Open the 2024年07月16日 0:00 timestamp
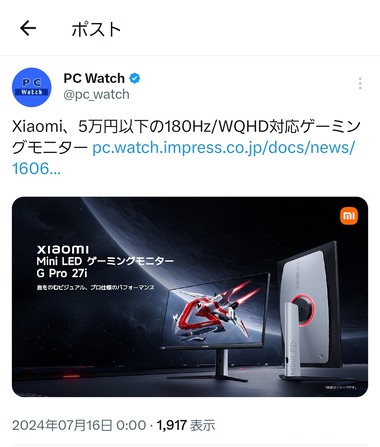The image size is (380, 447). click(79, 425)
